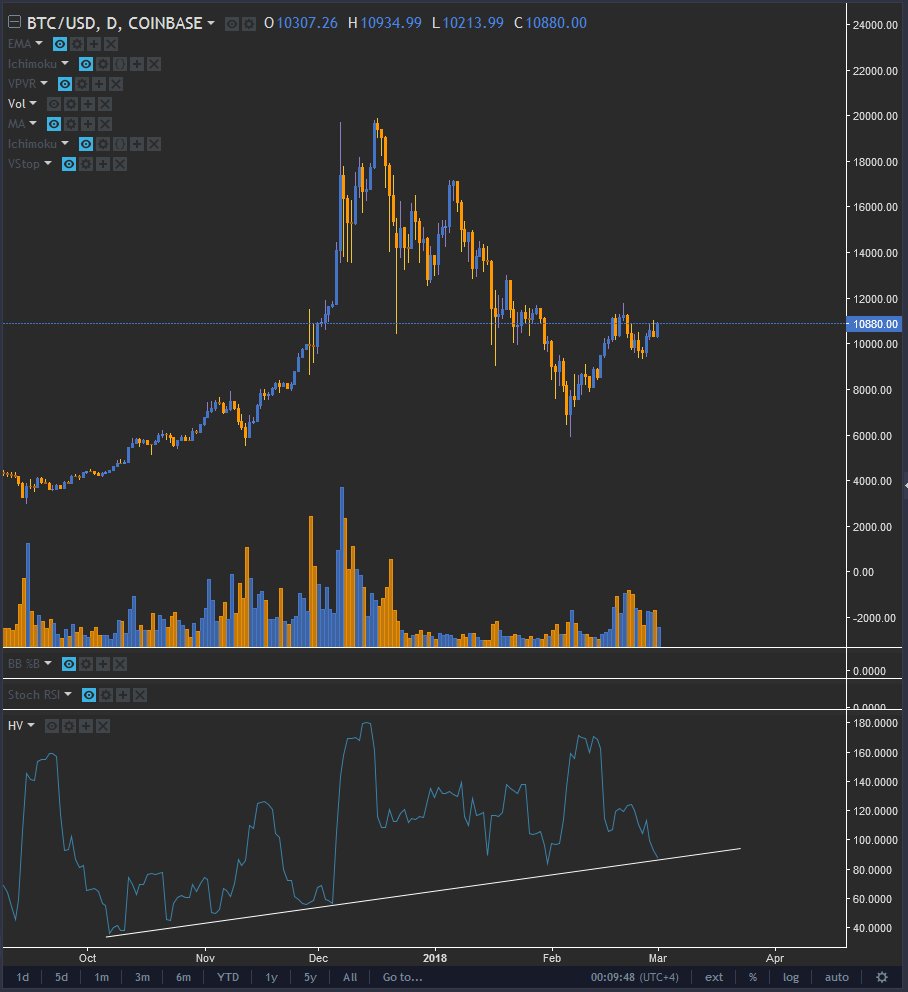The height and width of the screenshot is (992, 908).
Task: Remove the MA indicator
Action: (x=105, y=124)
